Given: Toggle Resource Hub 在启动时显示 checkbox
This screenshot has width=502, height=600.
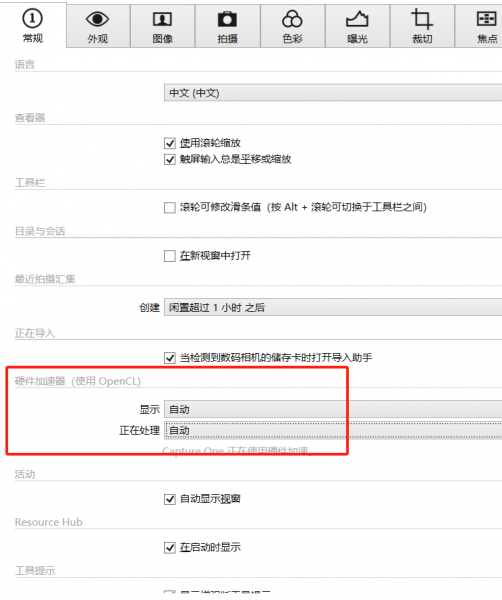Looking at the screenshot, I should (x=170, y=548).
